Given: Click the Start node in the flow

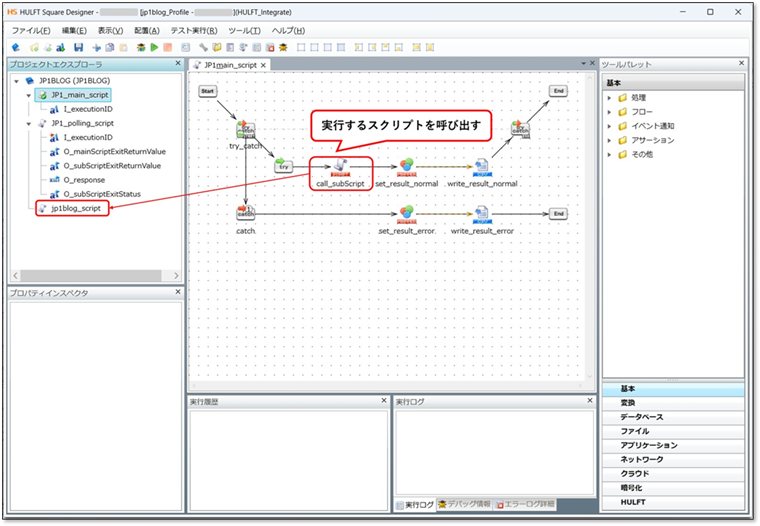Looking at the screenshot, I should 208,91.
